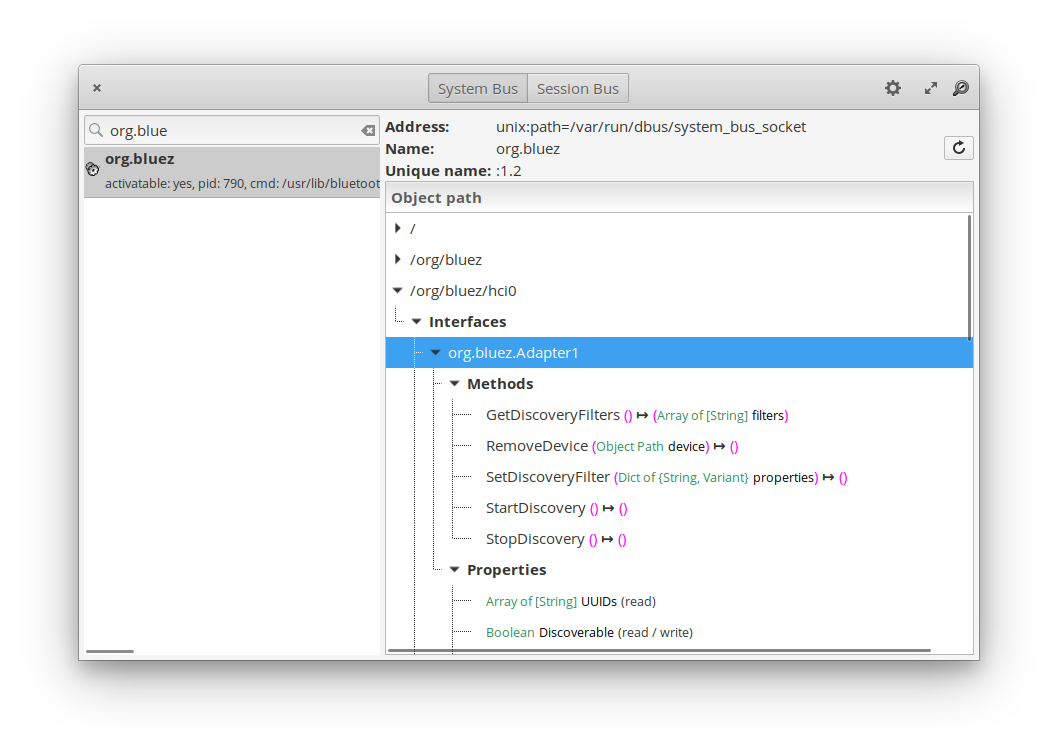Click the search magnifier inside the filter box
This screenshot has width=1058, height=753.
pos(95,130)
